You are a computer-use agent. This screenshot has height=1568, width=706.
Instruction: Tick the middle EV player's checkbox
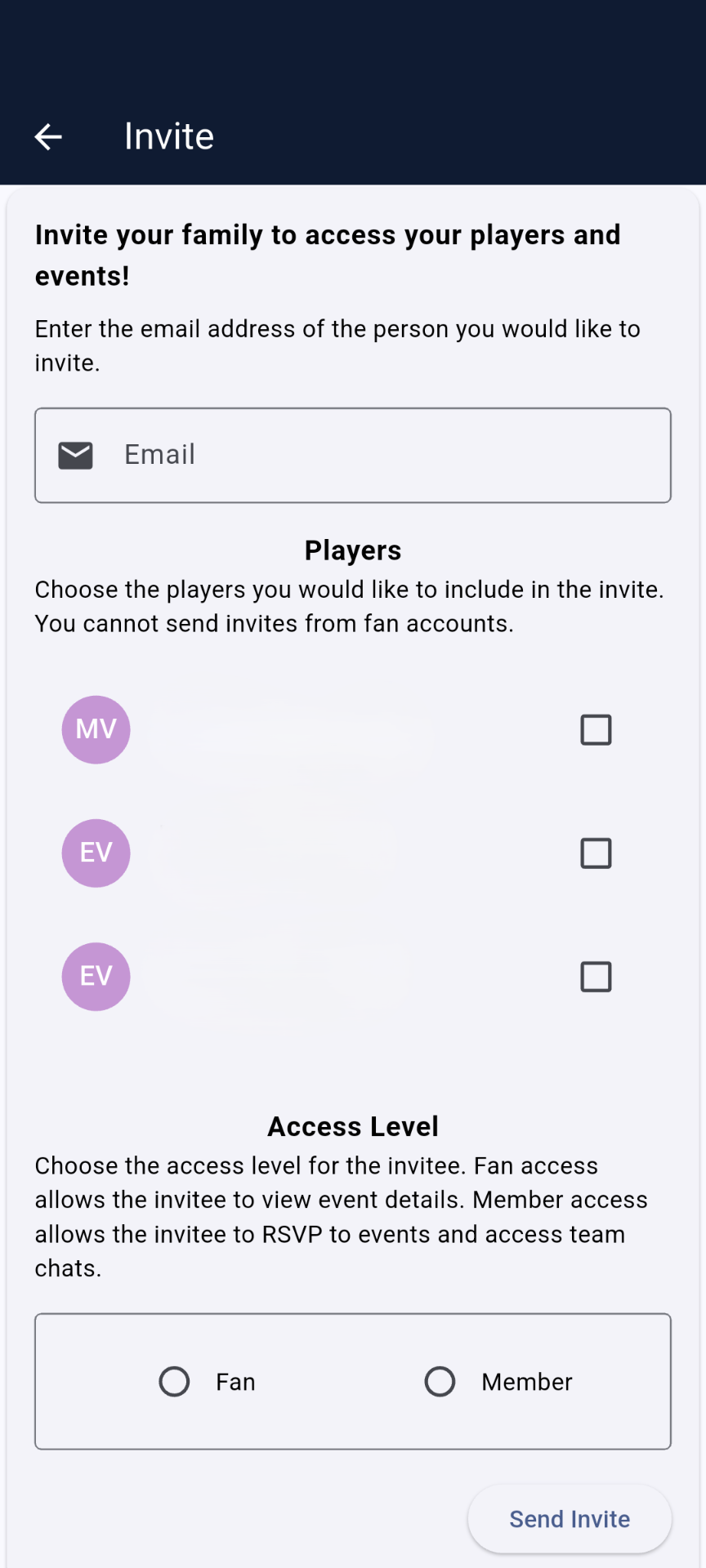pos(596,853)
